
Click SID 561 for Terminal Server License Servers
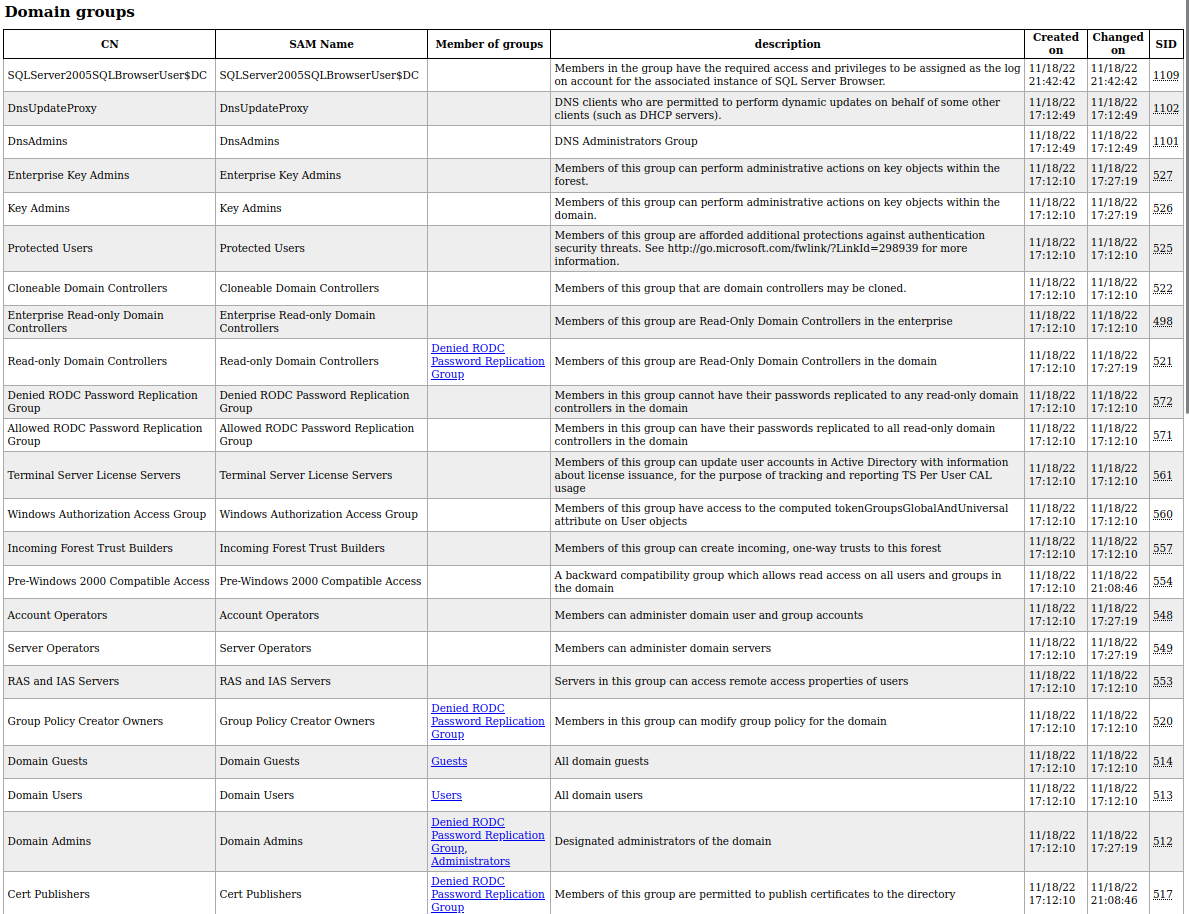[x=1162, y=476]
